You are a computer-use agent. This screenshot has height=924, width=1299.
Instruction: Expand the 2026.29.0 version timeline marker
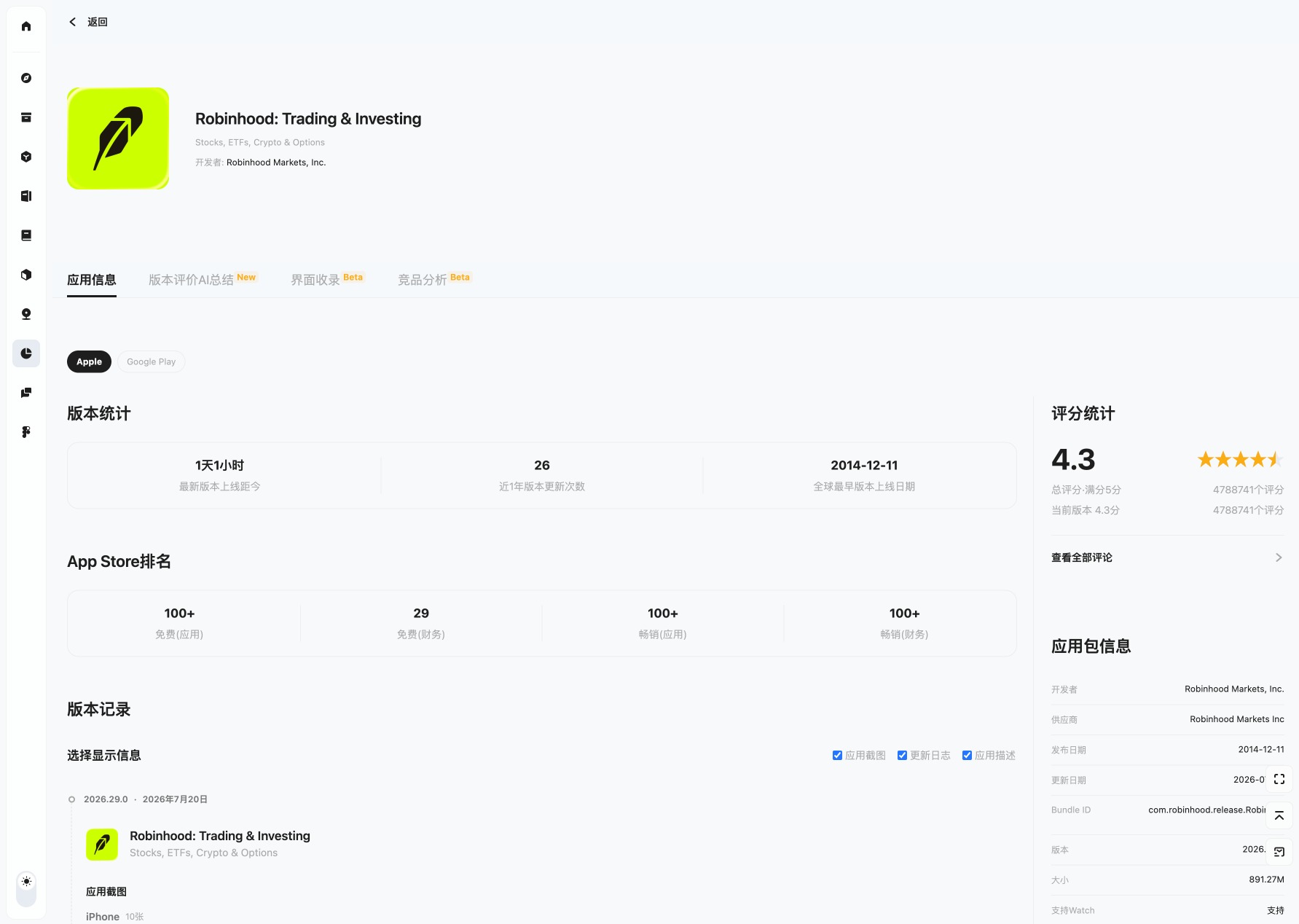click(x=71, y=799)
